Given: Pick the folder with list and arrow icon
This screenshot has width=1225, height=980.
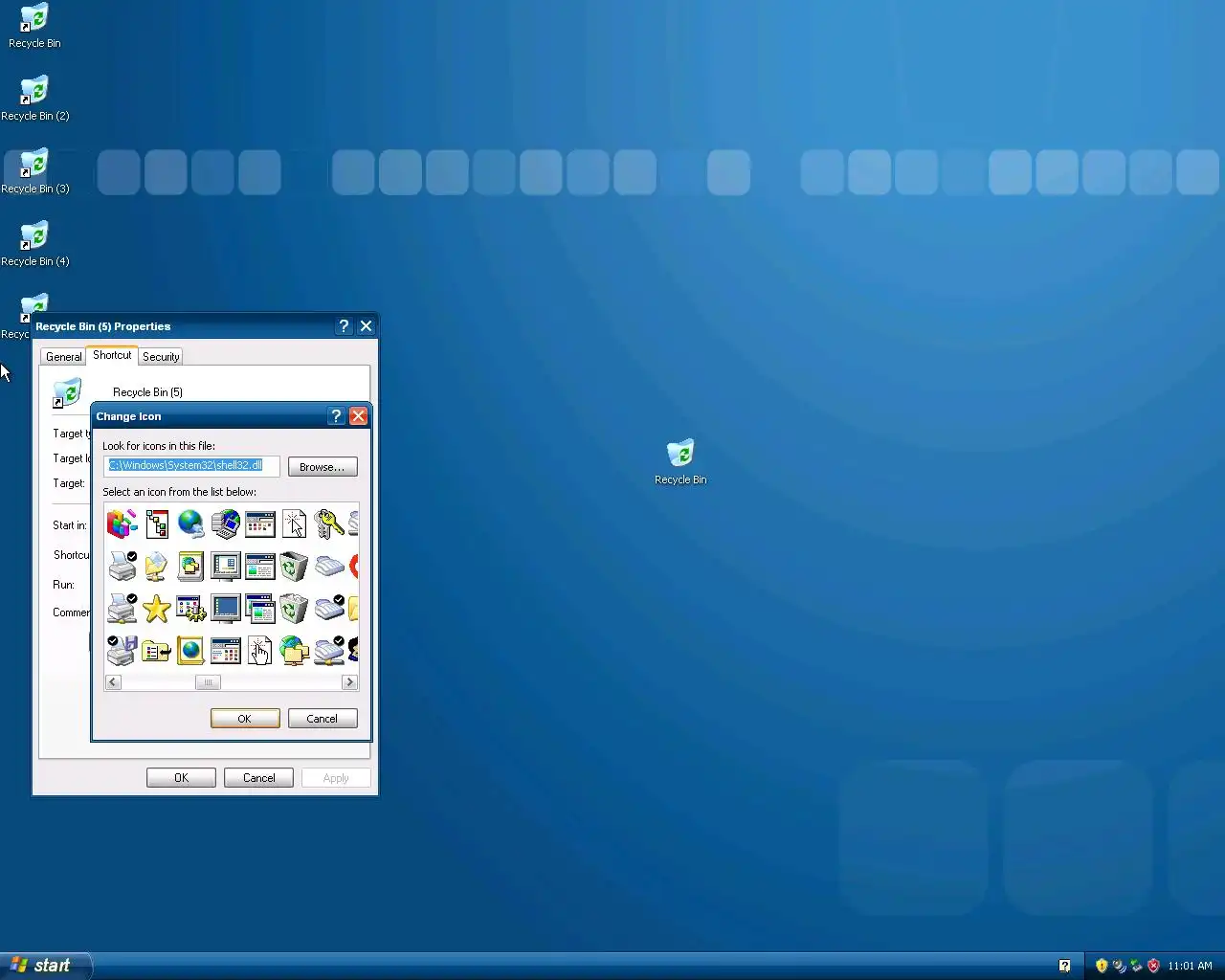Looking at the screenshot, I should [x=156, y=651].
